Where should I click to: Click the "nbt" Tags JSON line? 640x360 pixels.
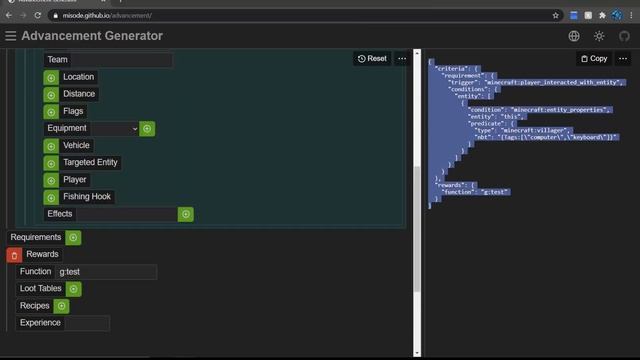coord(547,137)
